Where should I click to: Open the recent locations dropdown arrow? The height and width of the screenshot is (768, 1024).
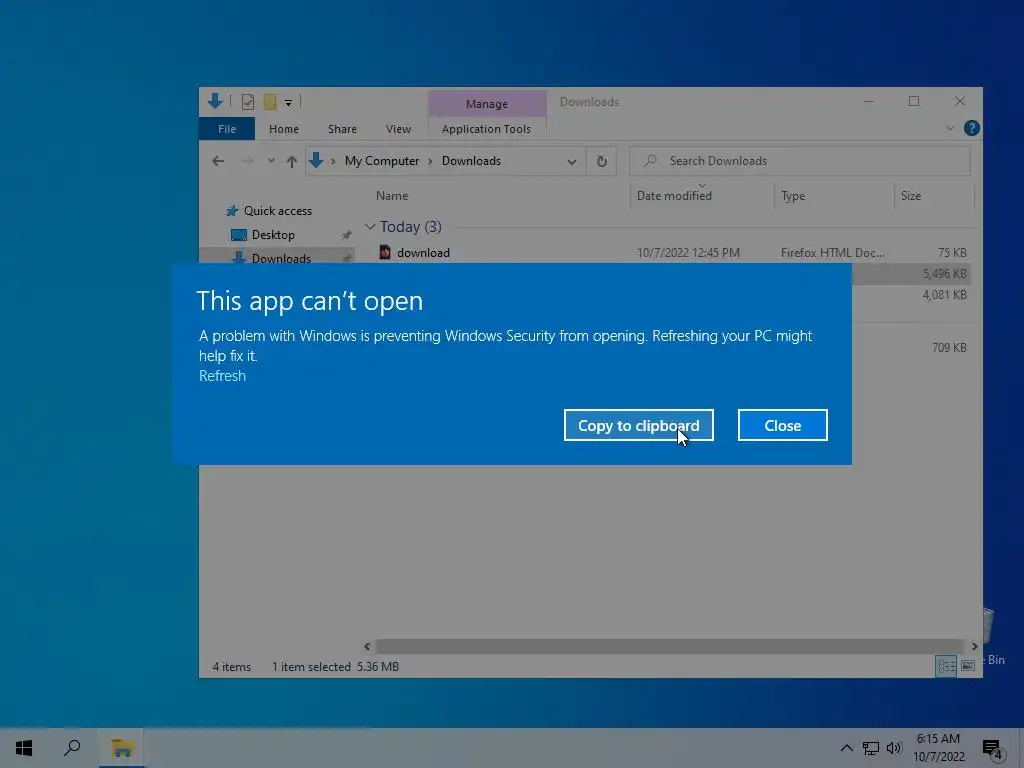point(271,161)
